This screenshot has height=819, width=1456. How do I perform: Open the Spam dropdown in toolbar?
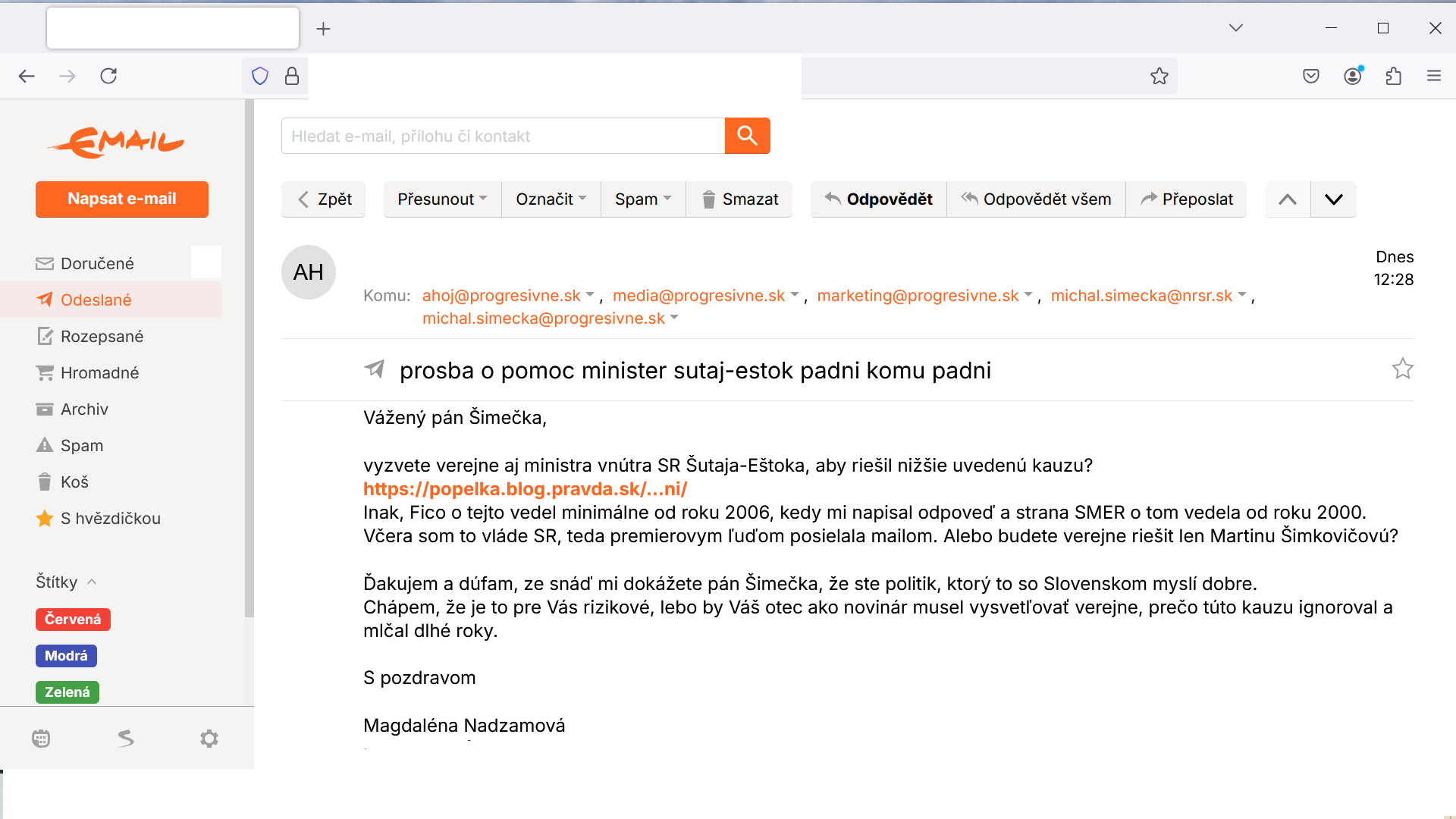(x=642, y=199)
